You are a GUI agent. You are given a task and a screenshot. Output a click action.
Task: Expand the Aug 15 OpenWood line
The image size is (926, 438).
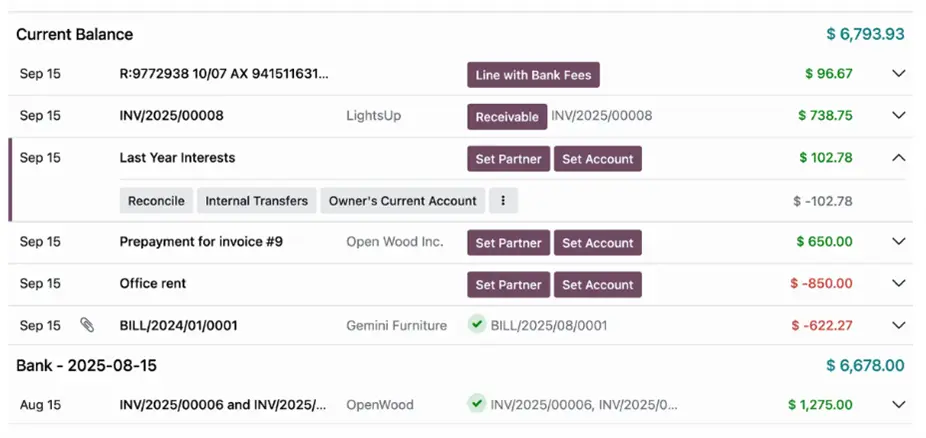898,405
